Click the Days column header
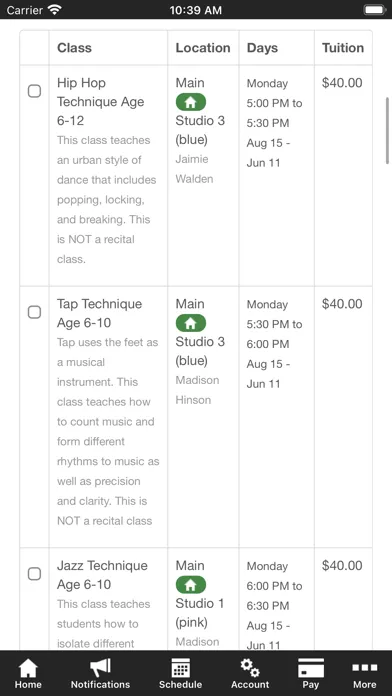This screenshot has width=392, height=696. (x=262, y=48)
